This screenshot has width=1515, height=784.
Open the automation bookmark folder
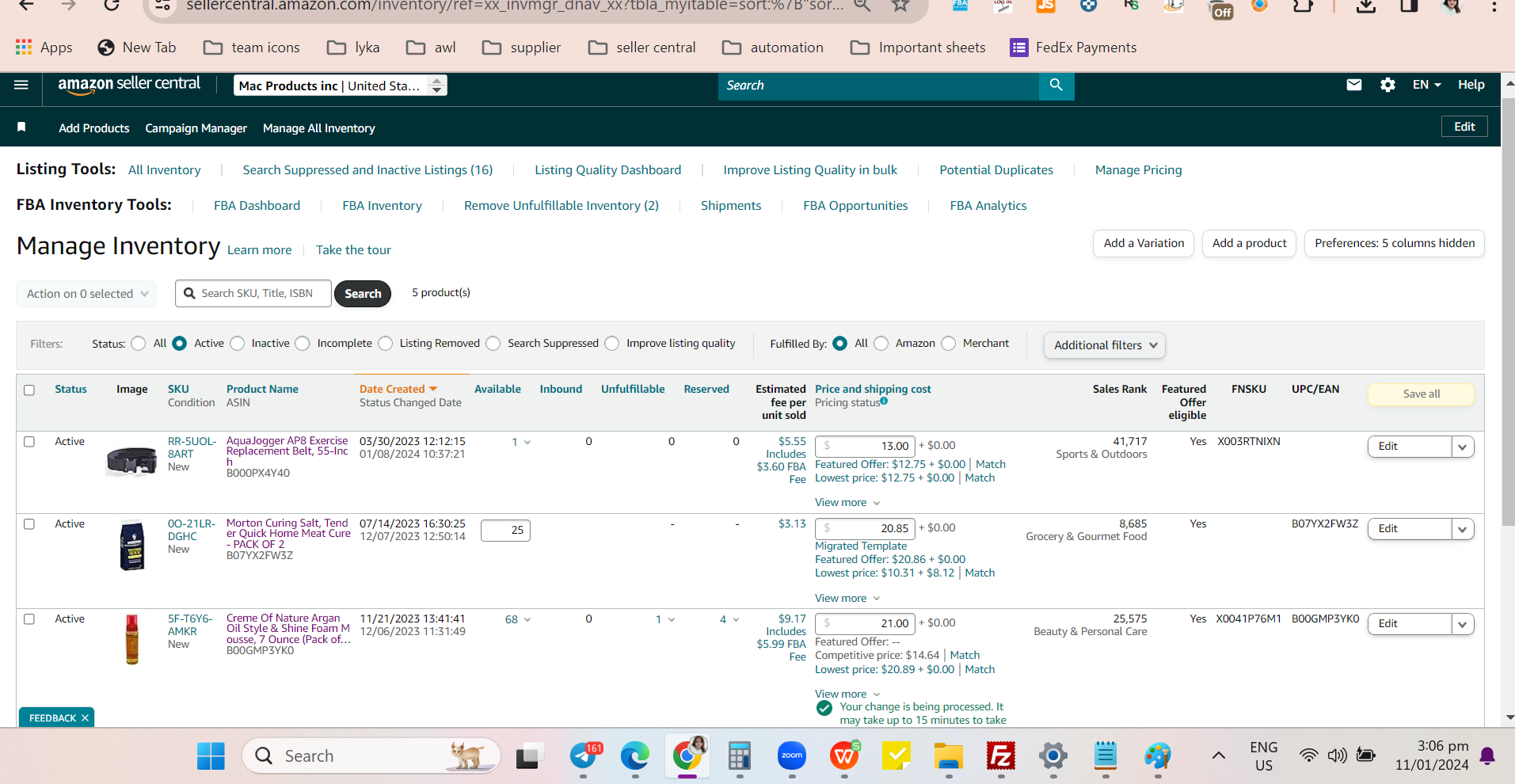(x=773, y=48)
